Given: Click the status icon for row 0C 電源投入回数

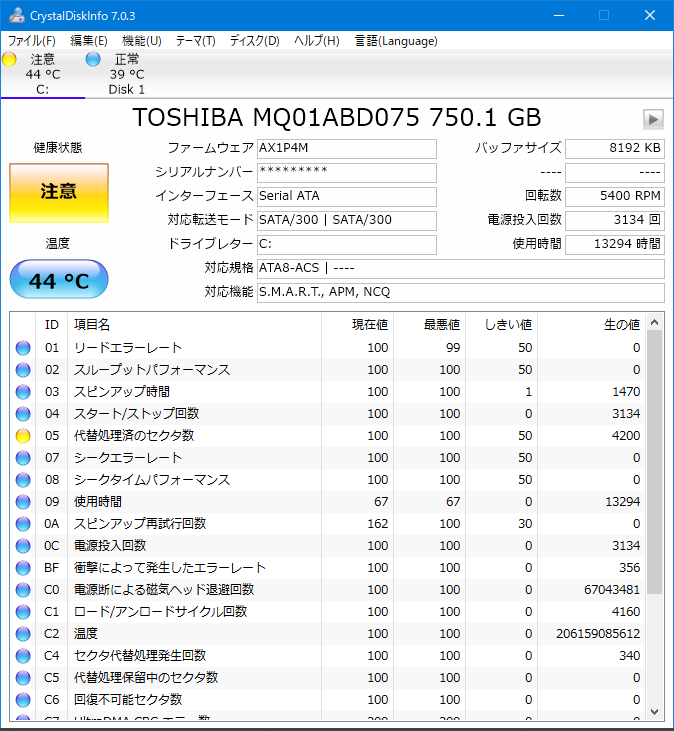Looking at the screenshot, I should [x=23, y=545].
